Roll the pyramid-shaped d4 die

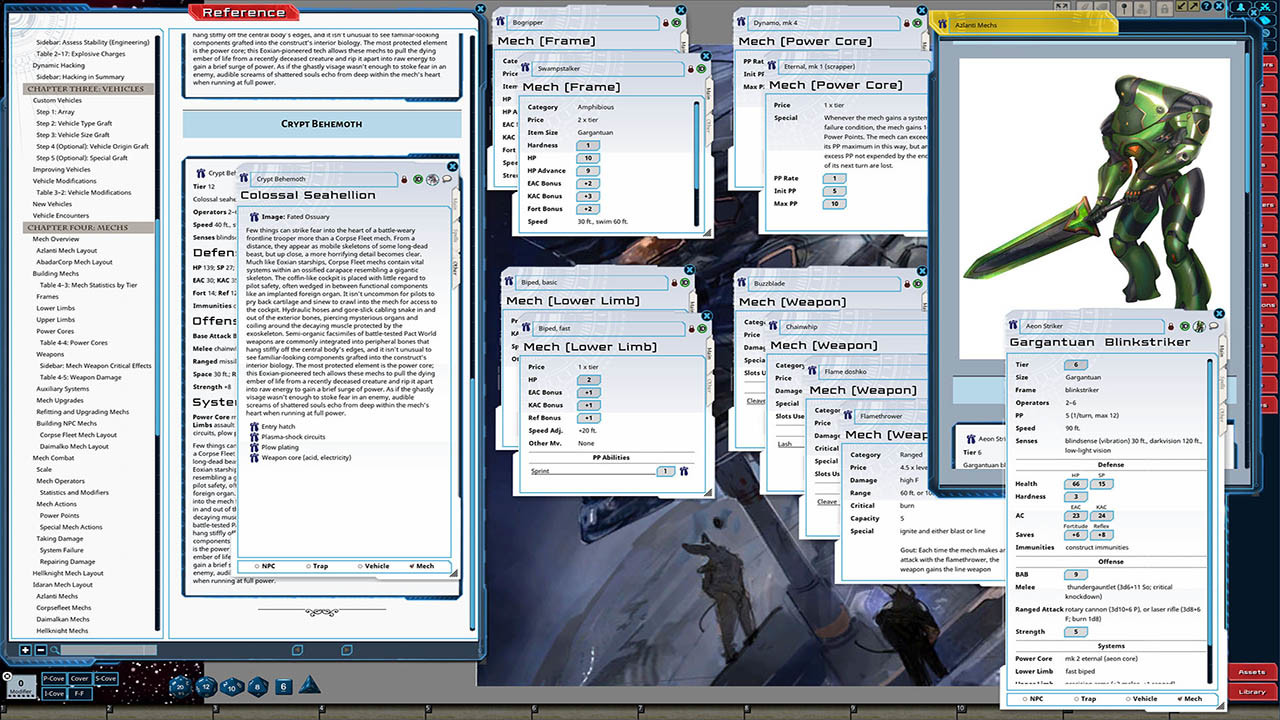click(309, 686)
